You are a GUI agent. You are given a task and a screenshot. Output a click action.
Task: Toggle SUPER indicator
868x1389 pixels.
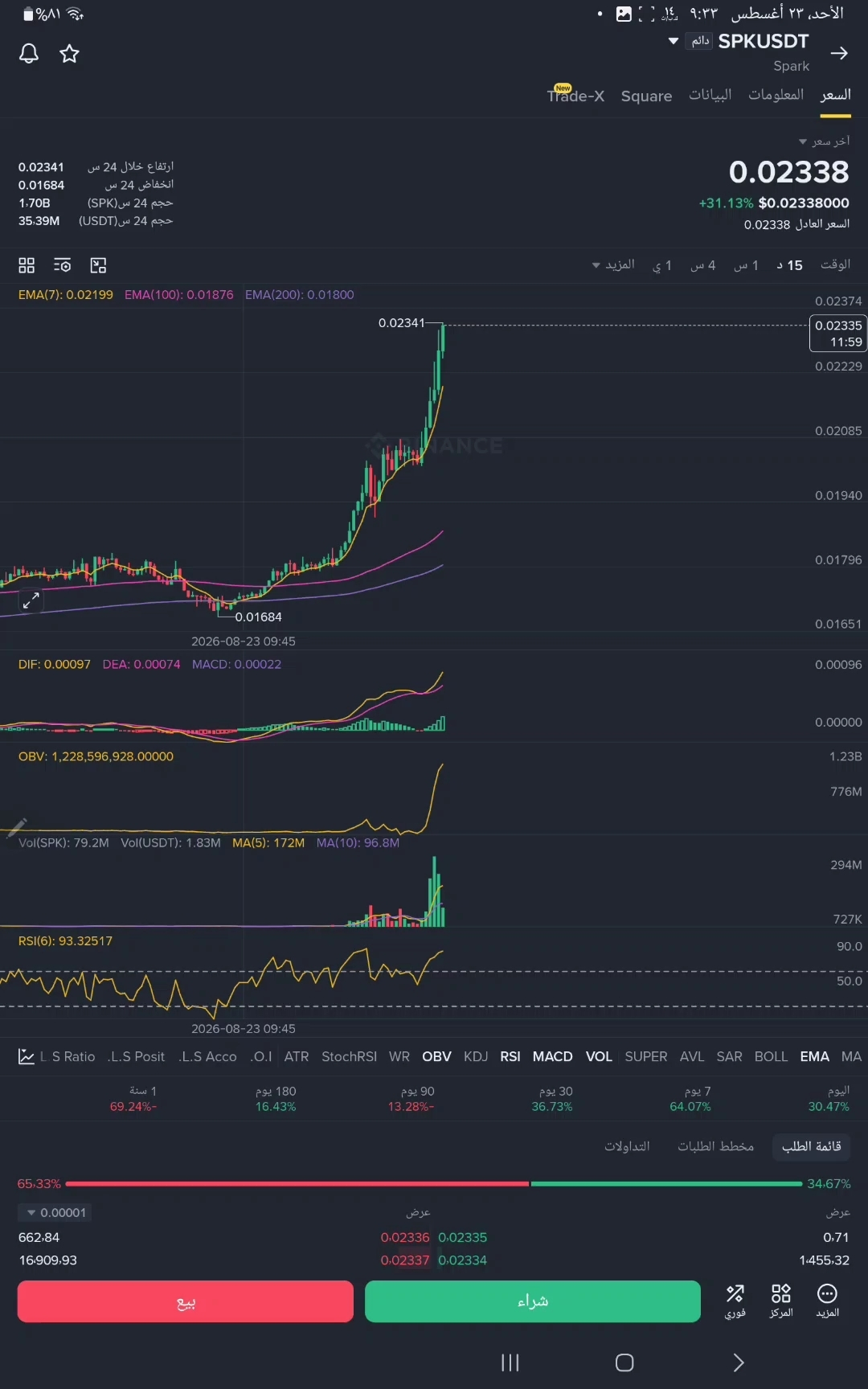645,1056
